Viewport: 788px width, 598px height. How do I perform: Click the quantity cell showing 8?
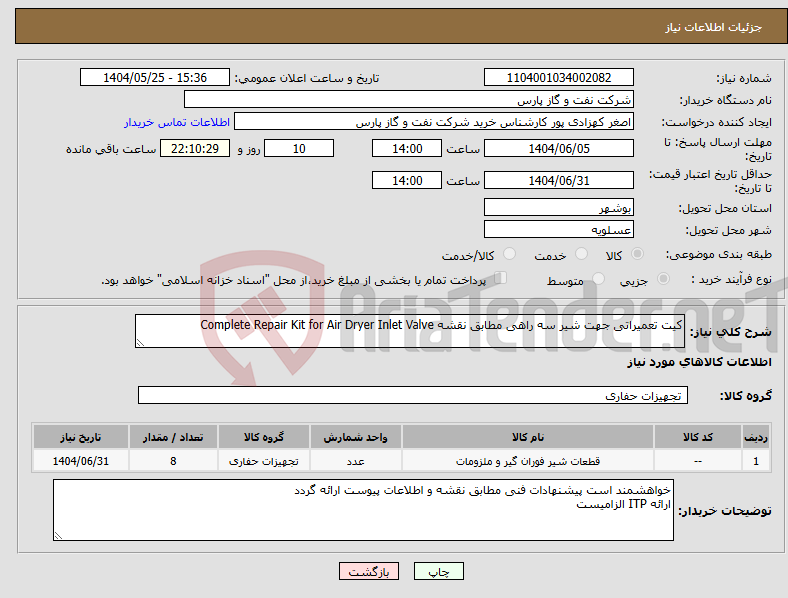173,461
